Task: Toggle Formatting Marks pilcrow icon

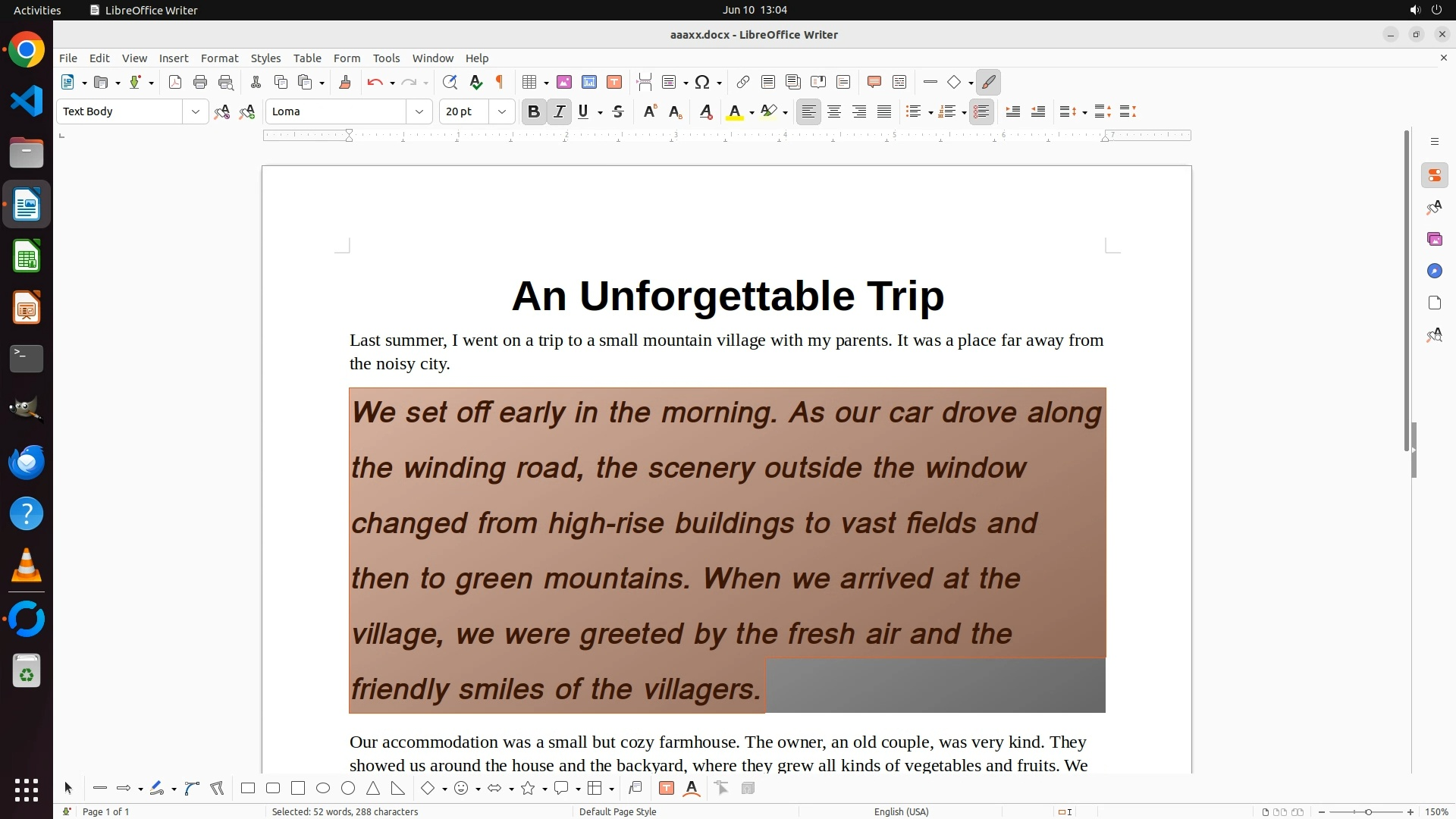Action: (x=500, y=82)
